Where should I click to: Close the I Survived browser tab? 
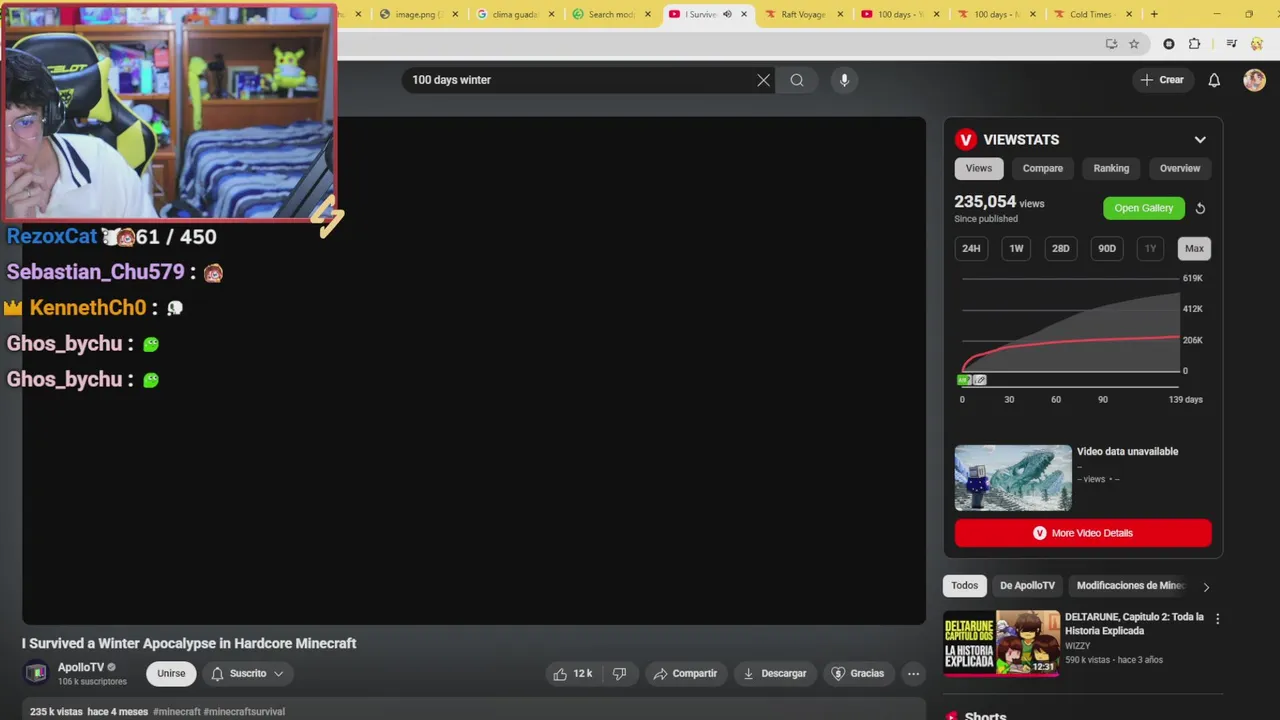coord(744,14)
